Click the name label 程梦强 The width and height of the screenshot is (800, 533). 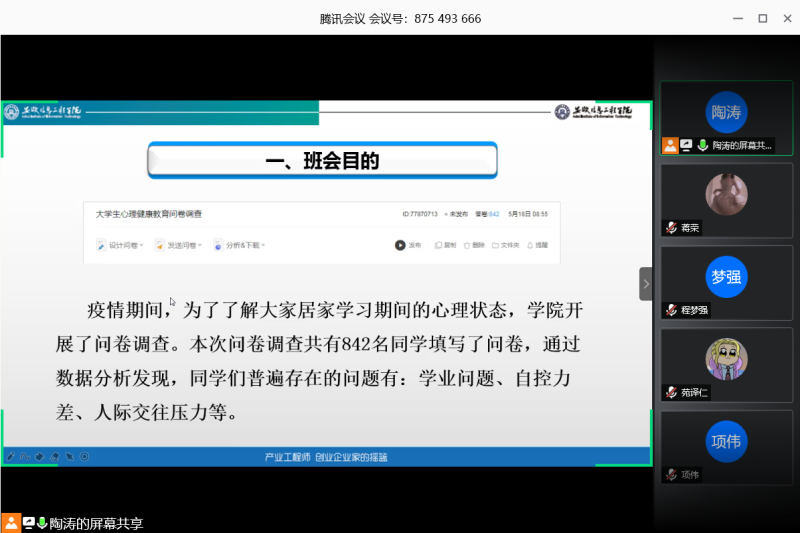pyautogui.click(x=694, y=310)
